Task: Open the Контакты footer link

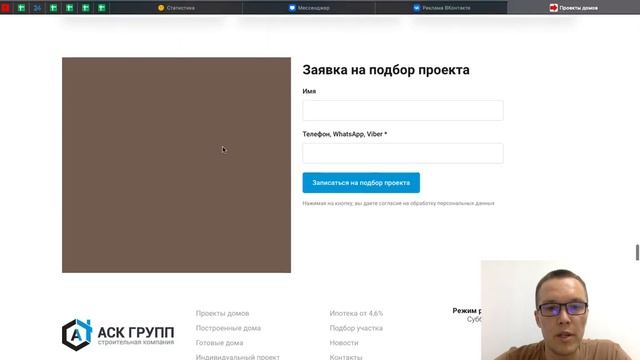Action: coord(346,357)
